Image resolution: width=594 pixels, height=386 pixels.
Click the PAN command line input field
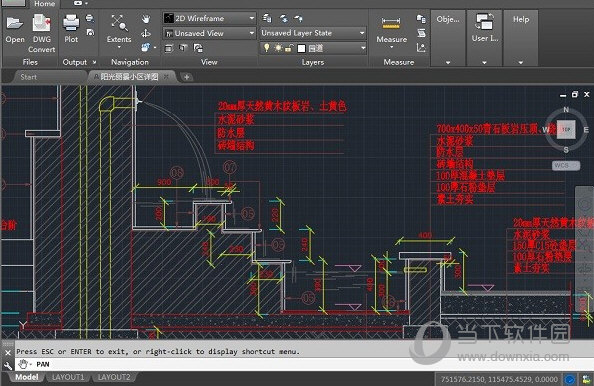(303, 364)
